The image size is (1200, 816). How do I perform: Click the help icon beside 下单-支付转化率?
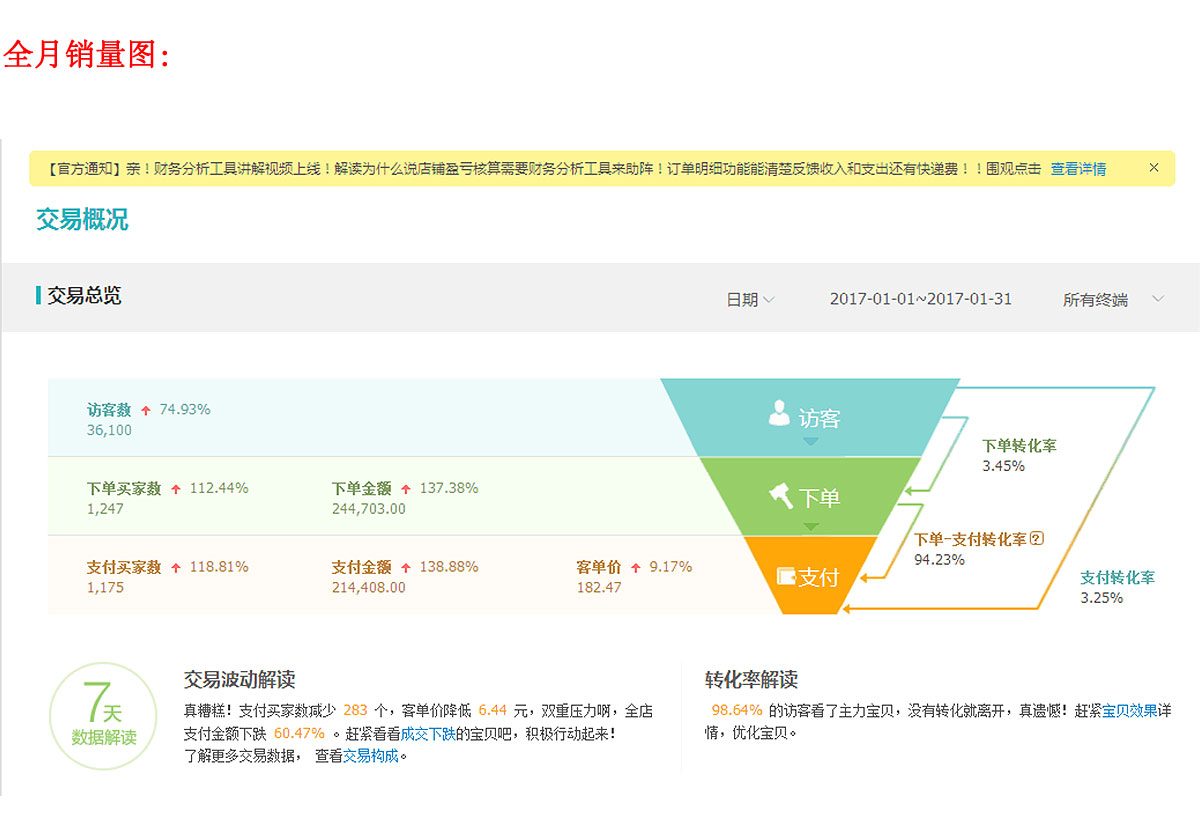click(1037, 538)
